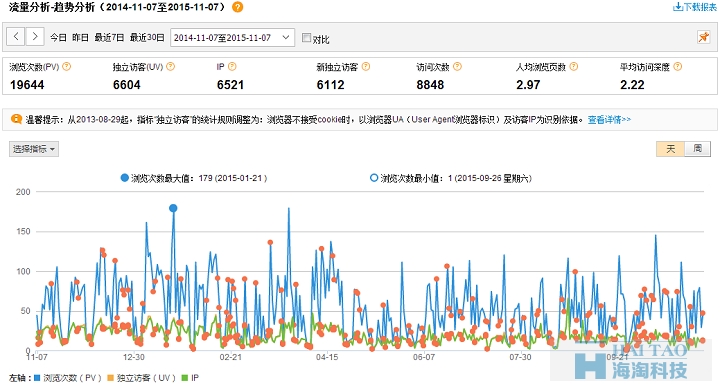The height and width of the screenshot is (385, 720).
Task: Select the 最近30日 quick range
Action: tap(147, 38)
